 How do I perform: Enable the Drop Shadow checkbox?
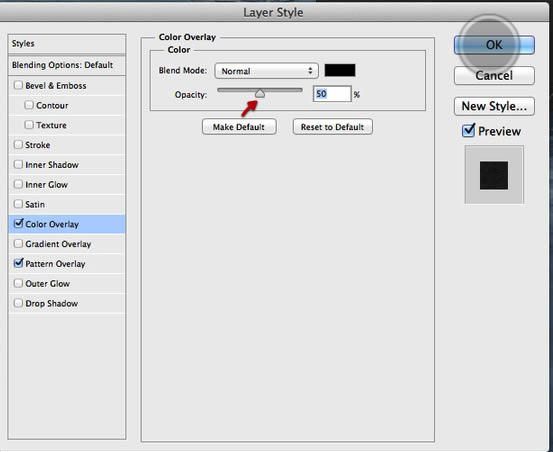click(18, 303)
